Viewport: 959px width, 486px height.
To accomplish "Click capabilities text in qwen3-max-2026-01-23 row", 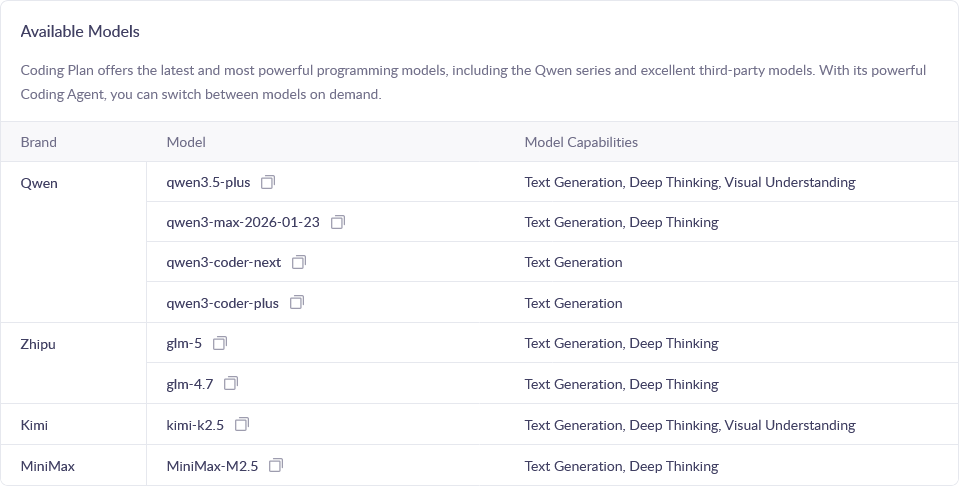I will pyautogui.click(x=621, y=222).
